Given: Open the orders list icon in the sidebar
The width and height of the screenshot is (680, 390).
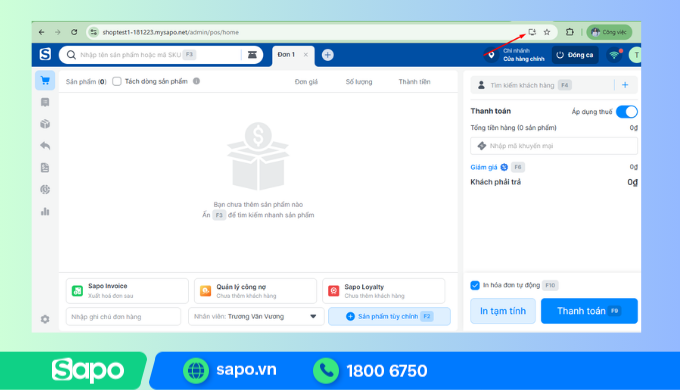Looking at the screenshot, I should (x=45, y=102).
